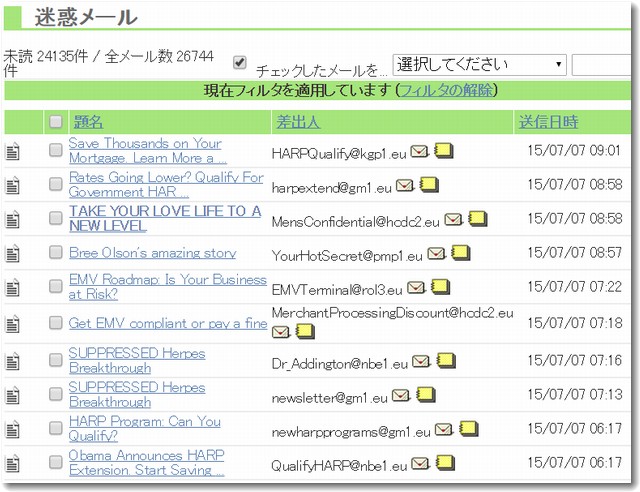Click yellow notepad icon next to MensConfidential@hodc2.eu
The height and width of the screenshot is (492, 640).
coord(478,218)
